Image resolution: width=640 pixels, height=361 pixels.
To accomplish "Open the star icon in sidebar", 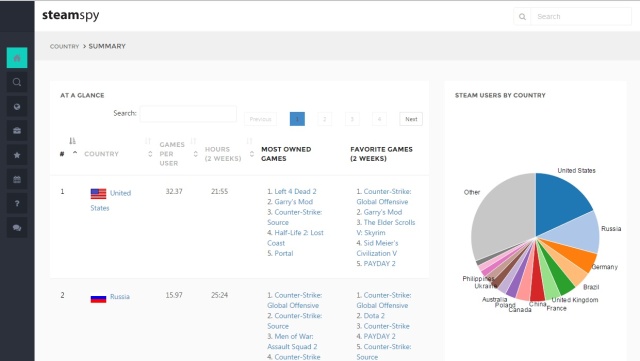I will (x=17, y=155).
